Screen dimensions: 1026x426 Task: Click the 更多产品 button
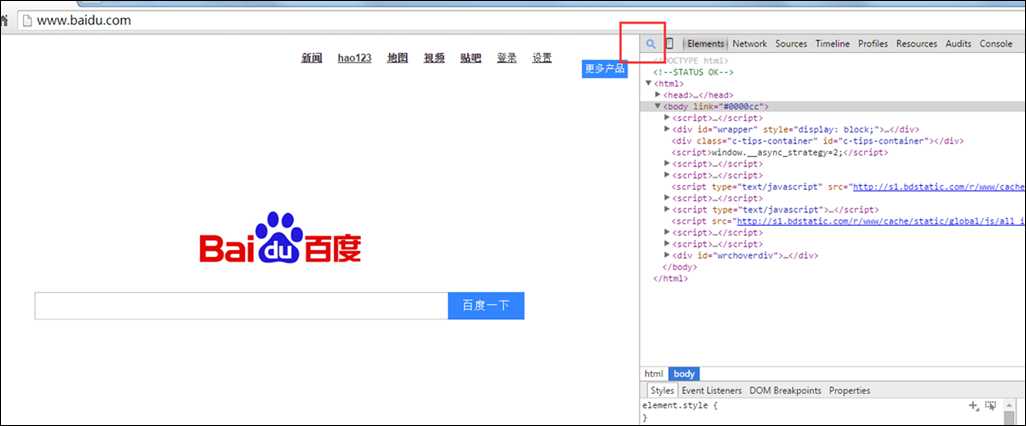click(x=605, y=69)
